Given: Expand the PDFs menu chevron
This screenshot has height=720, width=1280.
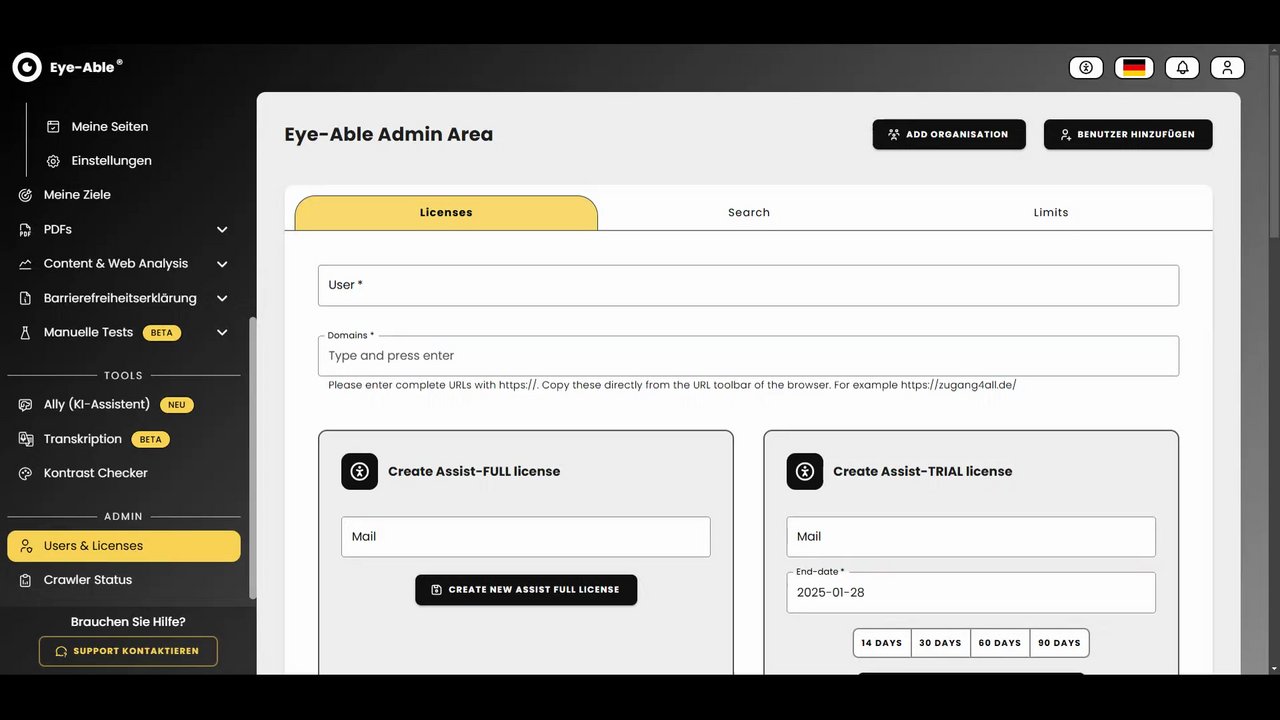Looking at the screenshot, I should [x=222, y=230].
